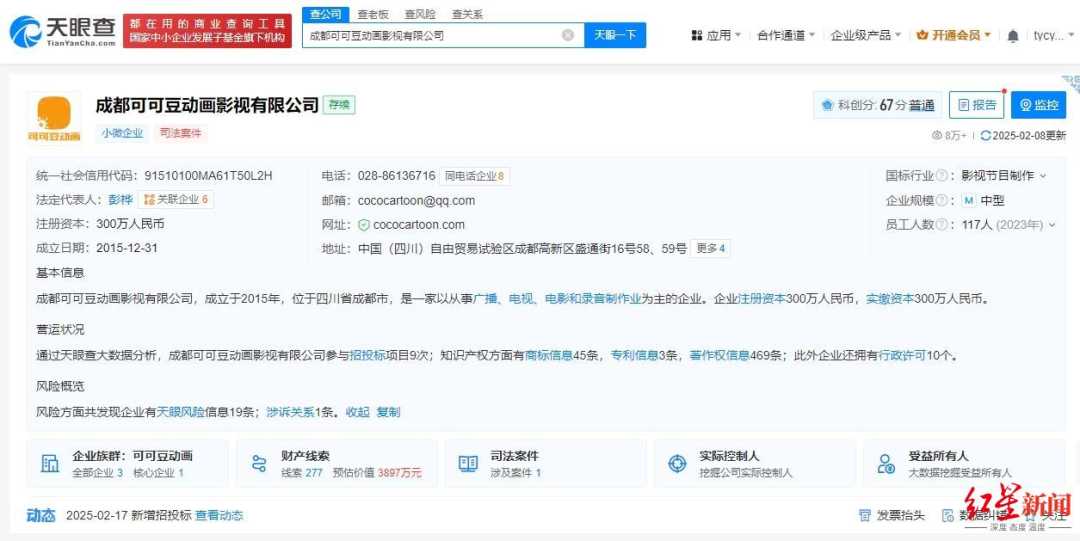Open the 专利信息 link

(x=635, y=356)
